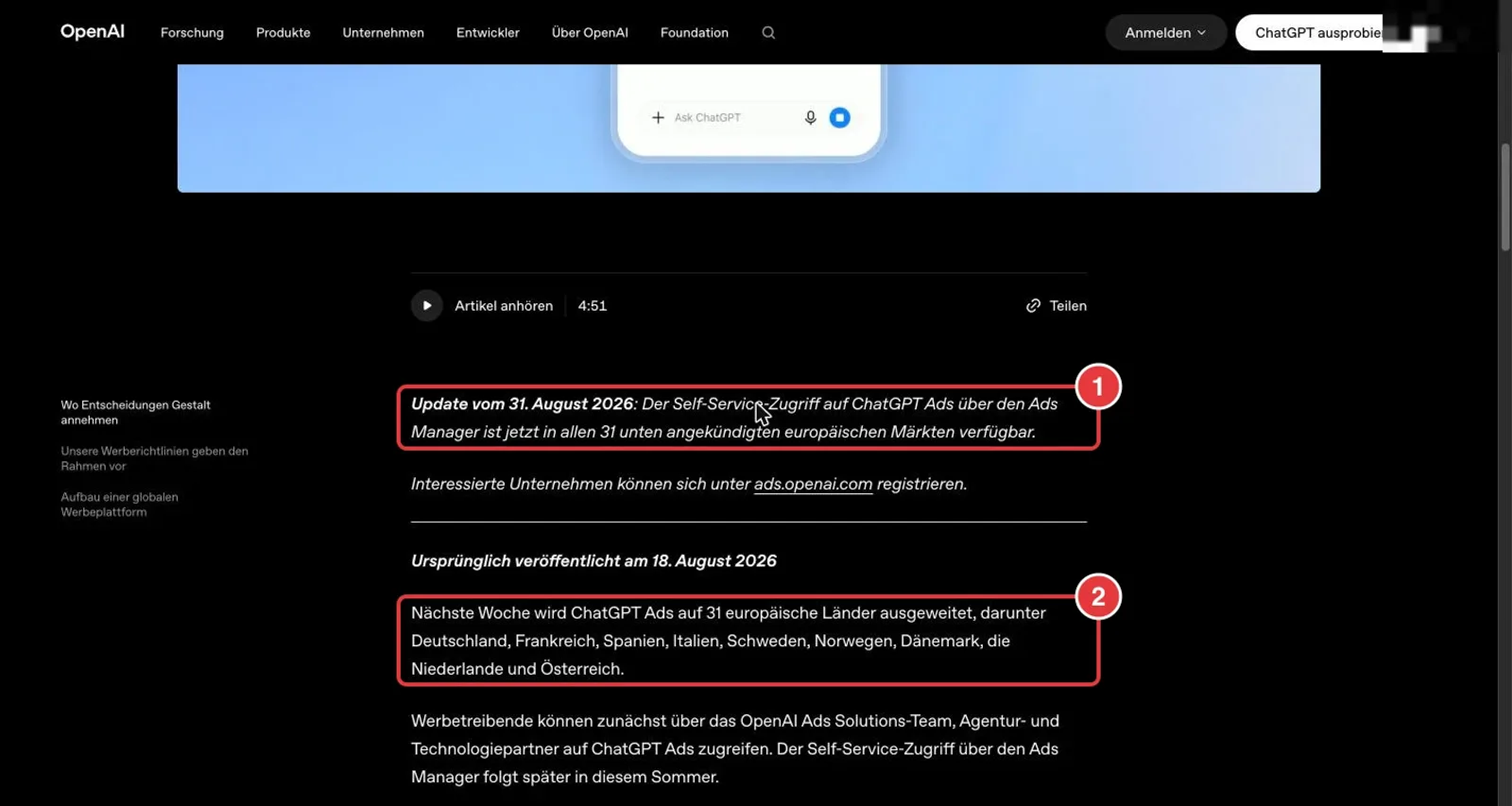Open the Unternehmen menu
Image resolution: width=1512 pixels, height=806 pixels.
383,32
